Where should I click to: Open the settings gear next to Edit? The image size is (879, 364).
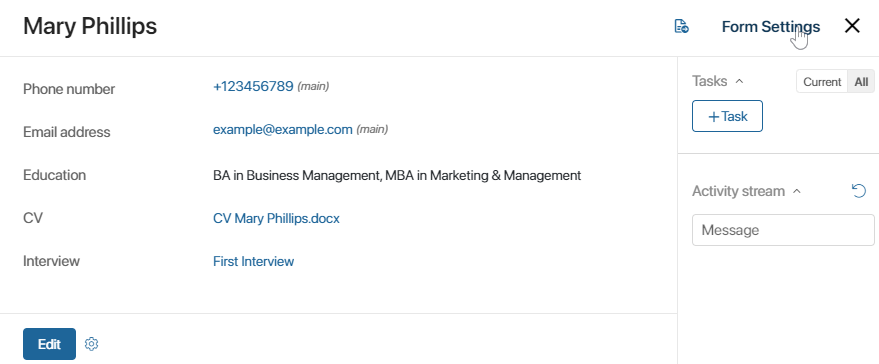point(91,344)
